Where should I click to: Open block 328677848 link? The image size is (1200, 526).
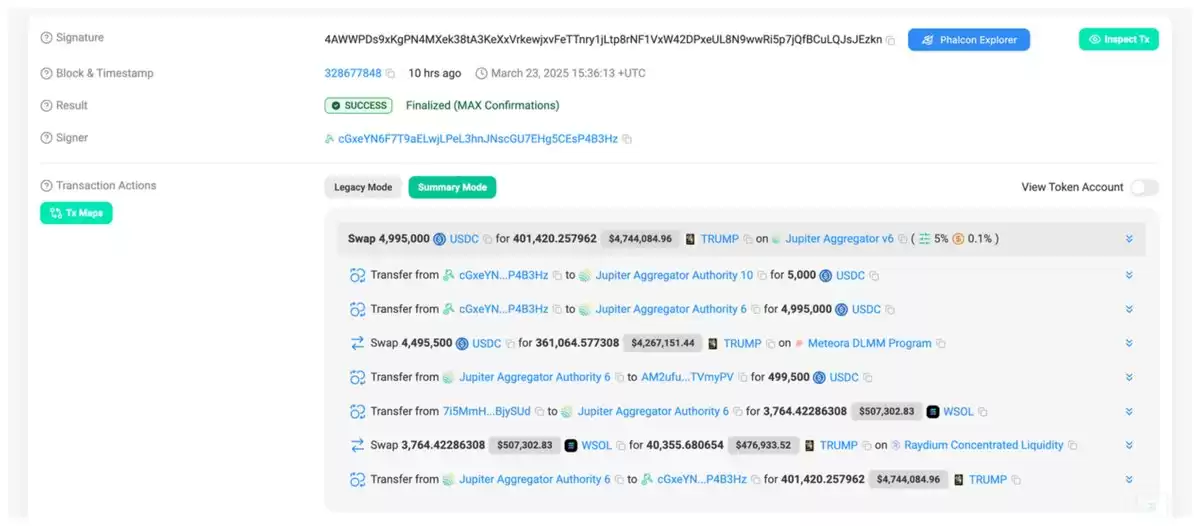pos(353,74)
